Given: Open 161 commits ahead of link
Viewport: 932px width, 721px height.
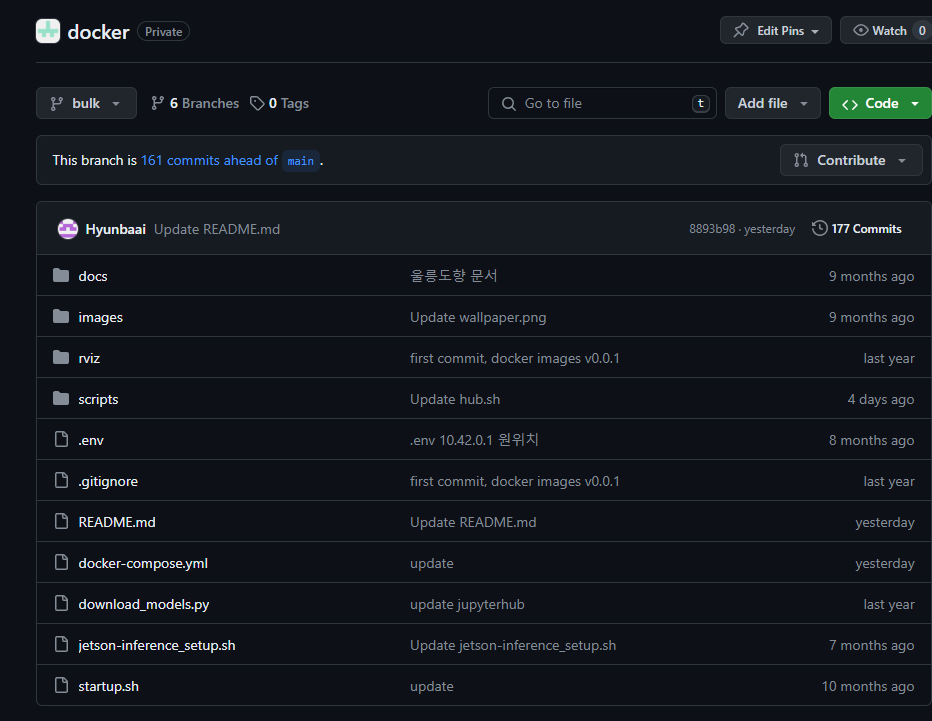Looking at the screenshot, I should 209,160.
